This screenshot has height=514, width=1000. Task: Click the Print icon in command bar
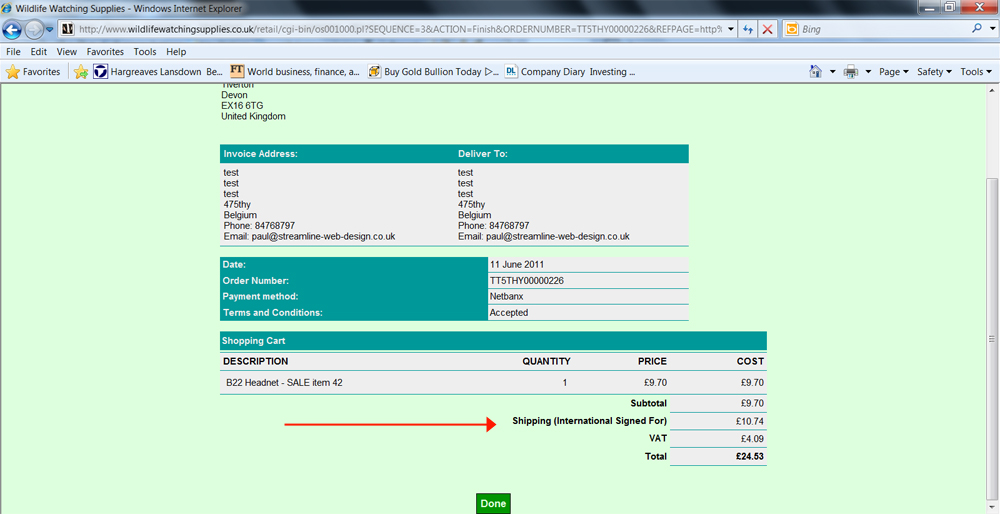click(x=851, y=72)
